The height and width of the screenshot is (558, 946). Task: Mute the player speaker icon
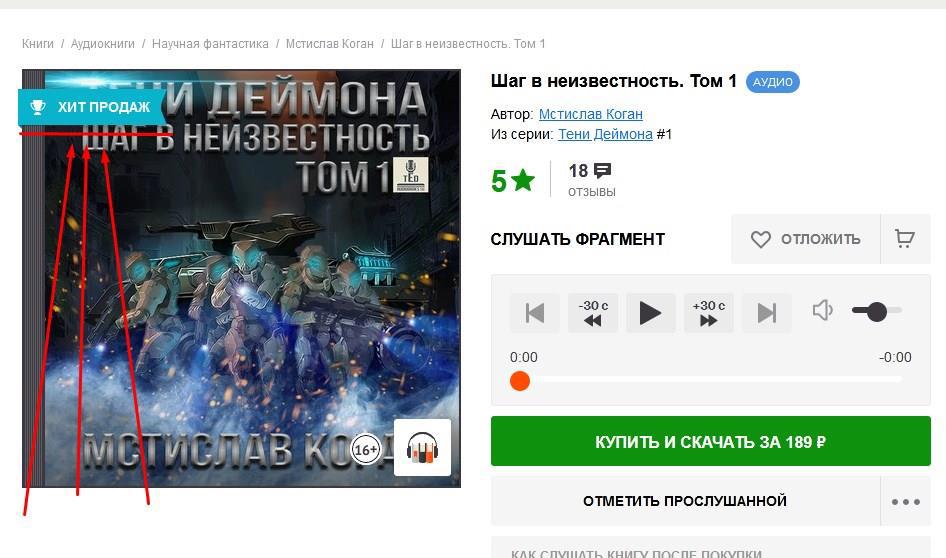pyautogui.click(x=823, y=311)
